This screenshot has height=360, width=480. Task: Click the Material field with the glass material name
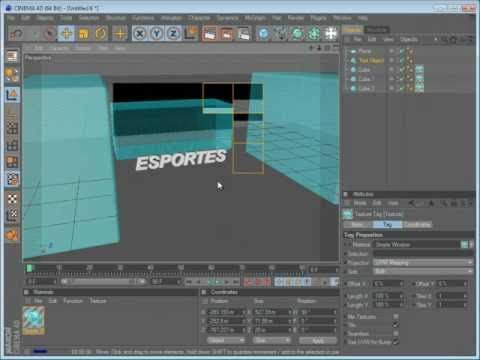coord(417,245)
